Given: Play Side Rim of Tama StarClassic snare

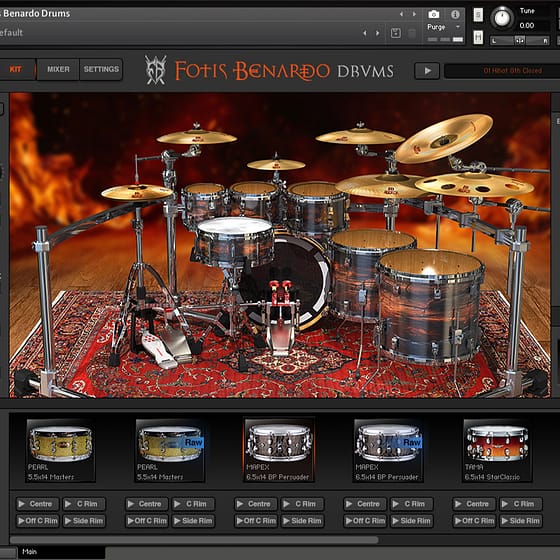Looking at the screenshot, I should point(521,521).
